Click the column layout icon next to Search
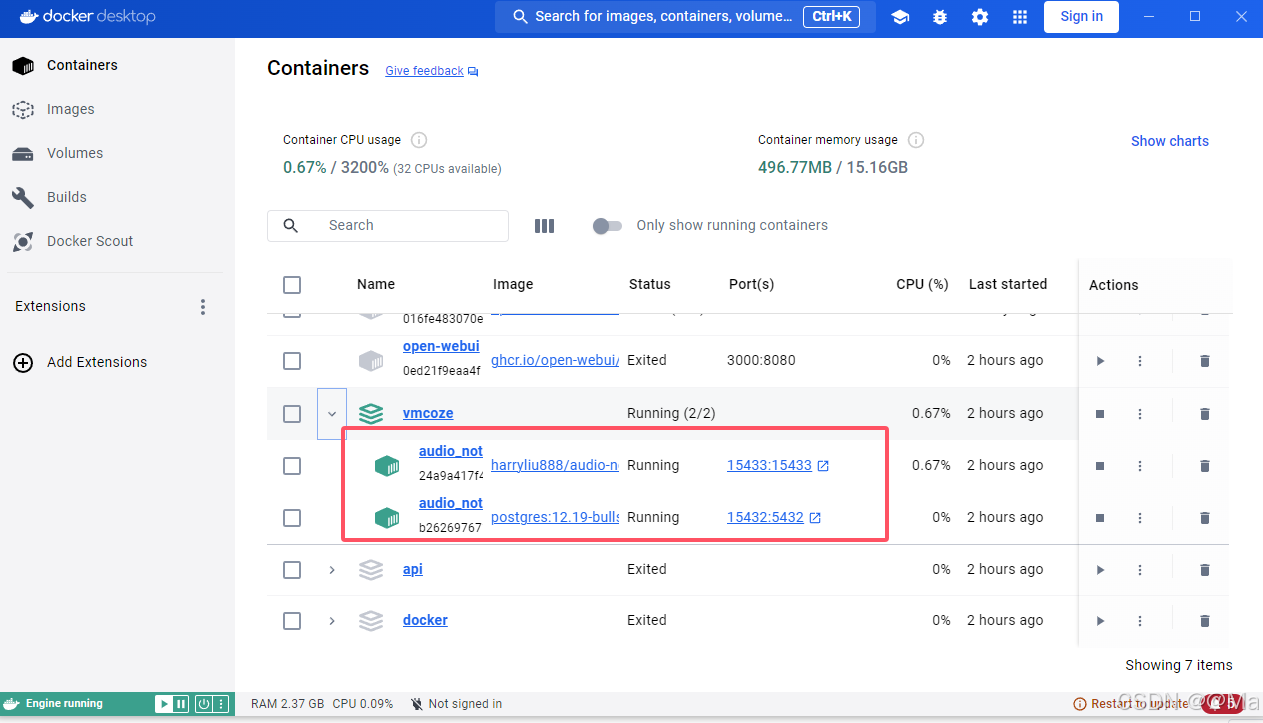This screenshot has width=1263, height=723. (x=544, y=226)
